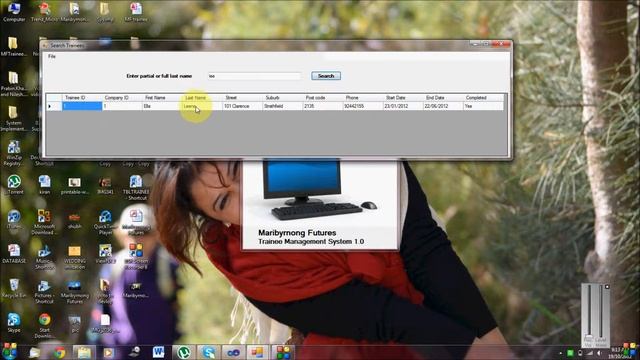
Task: Open the Pictures Shortcut desktop icon
Action: tap(44, 291)
